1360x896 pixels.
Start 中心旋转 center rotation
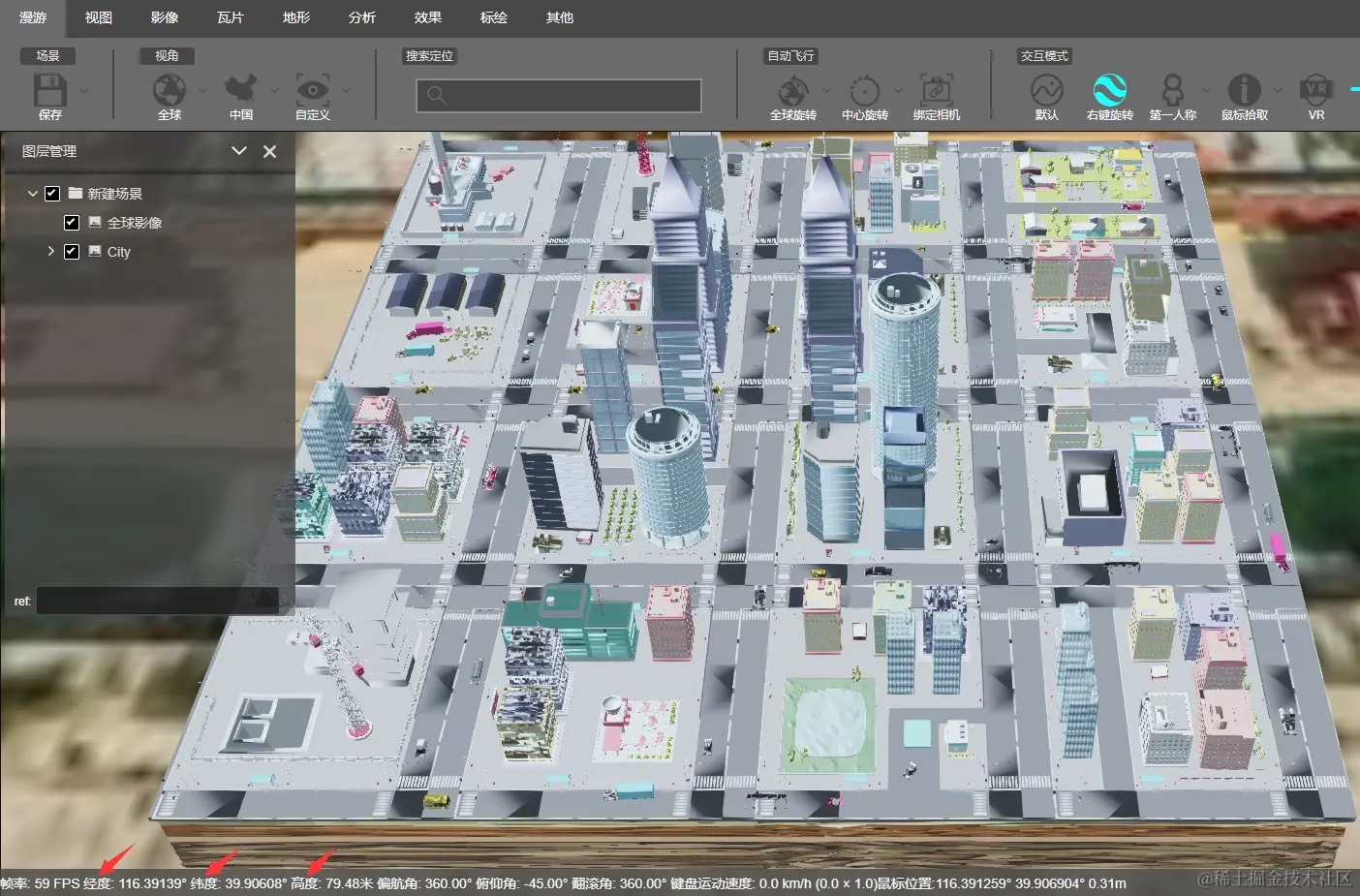coord(865,90)
